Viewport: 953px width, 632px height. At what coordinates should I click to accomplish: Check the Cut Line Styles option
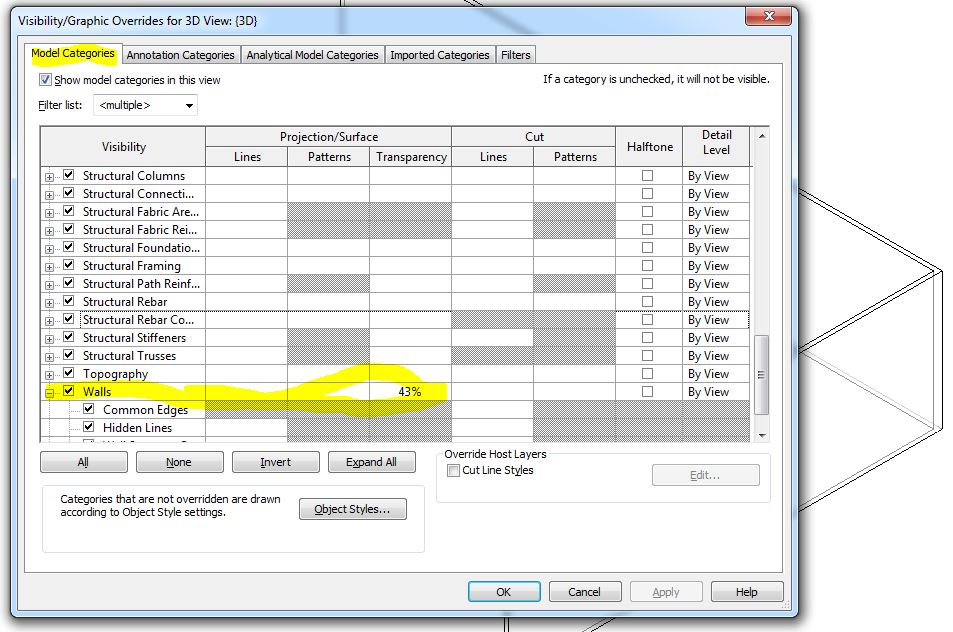pos(453,470)
